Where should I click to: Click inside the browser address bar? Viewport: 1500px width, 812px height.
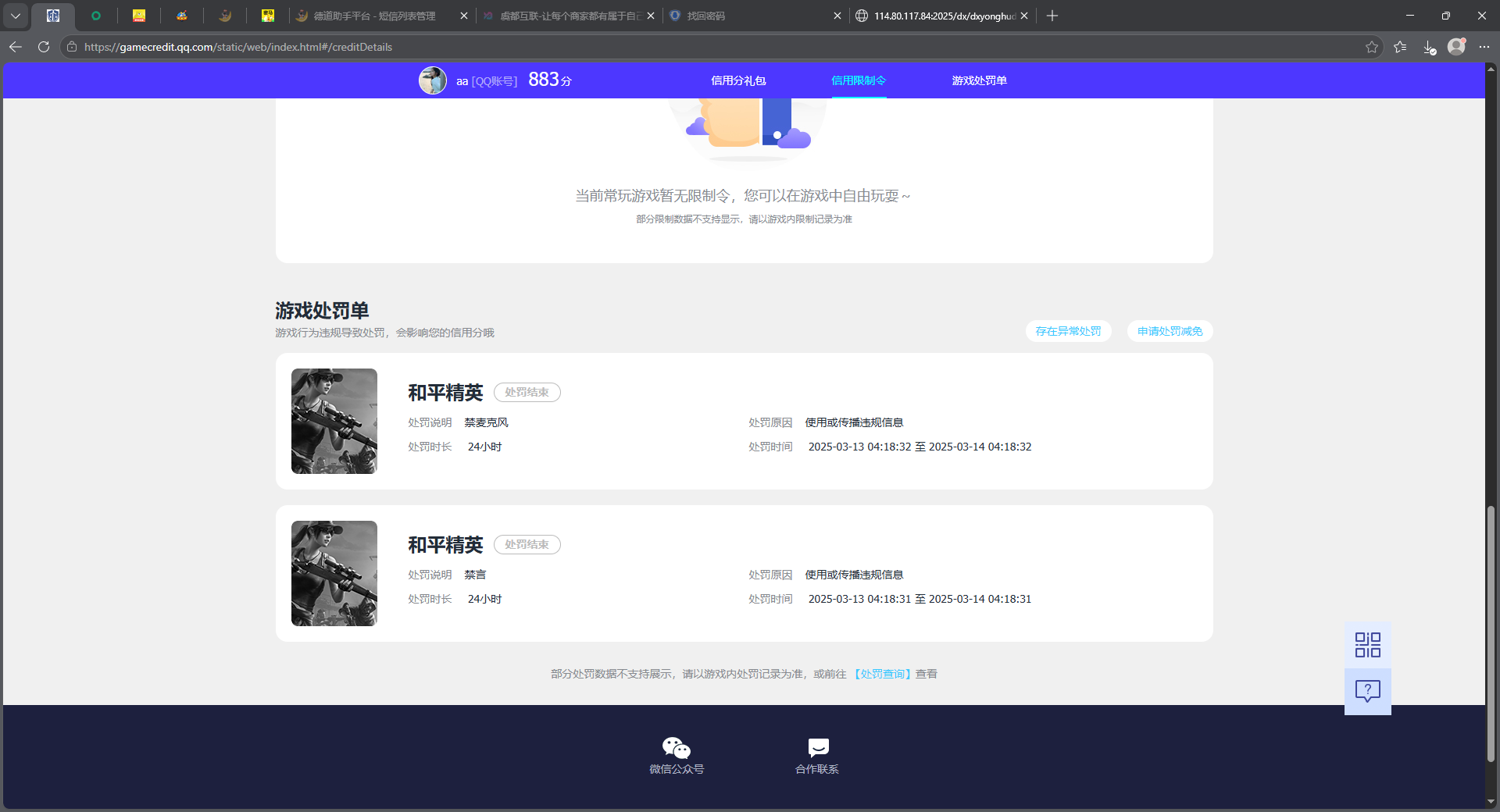click(x=312, y=47)
